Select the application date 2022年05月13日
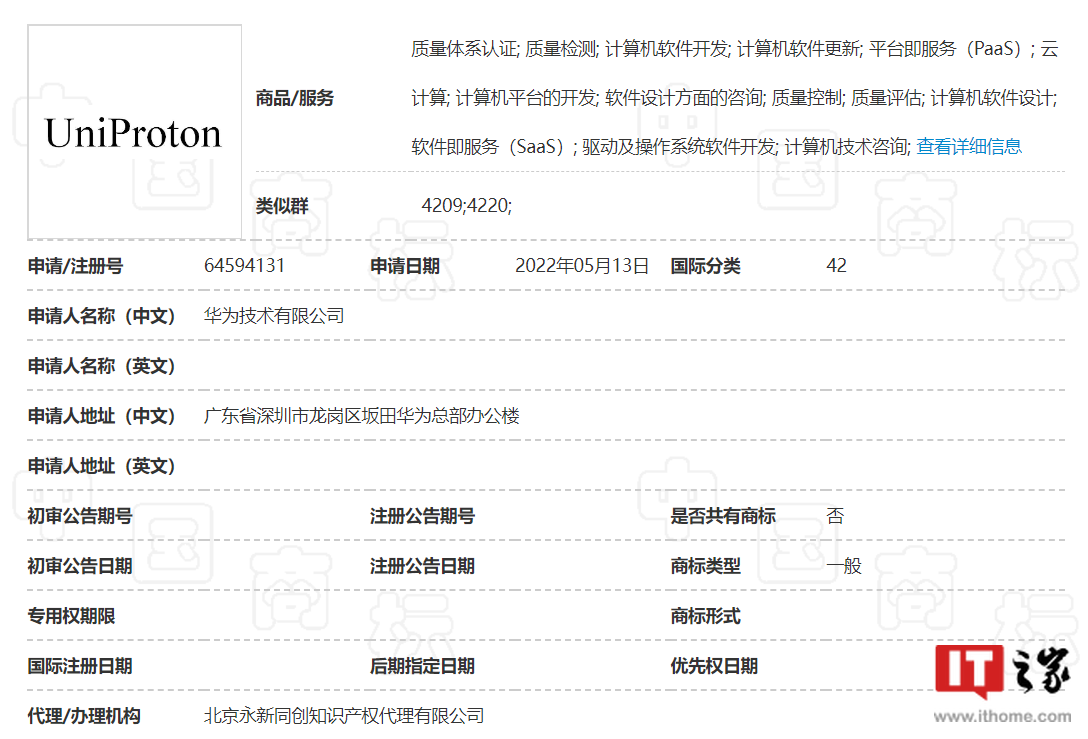 coord(581,266)
